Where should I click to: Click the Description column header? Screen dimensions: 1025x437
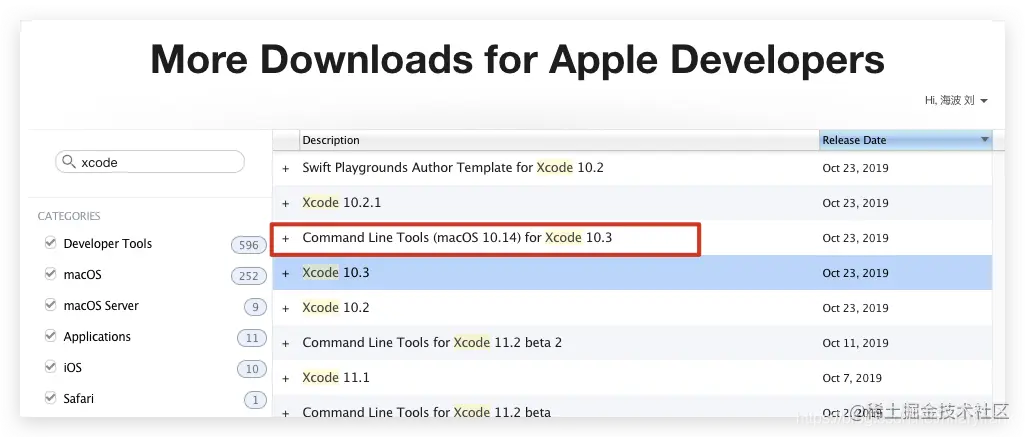click(x=560, y=140)
